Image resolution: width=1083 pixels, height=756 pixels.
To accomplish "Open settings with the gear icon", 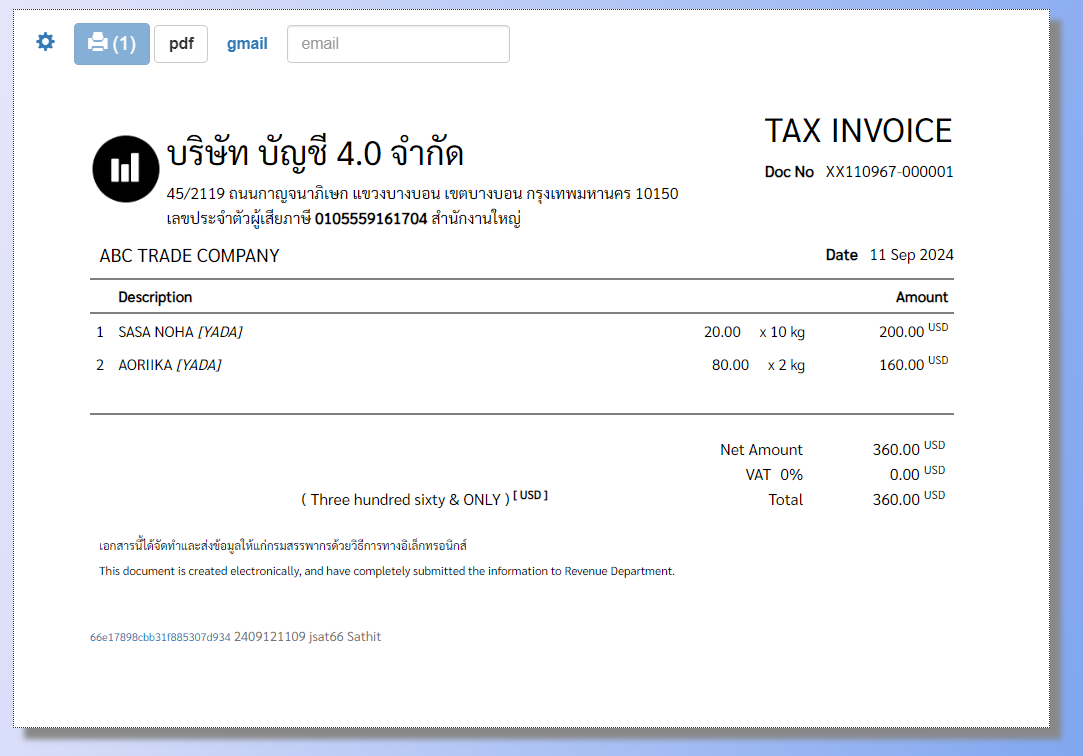I will 46,42.
